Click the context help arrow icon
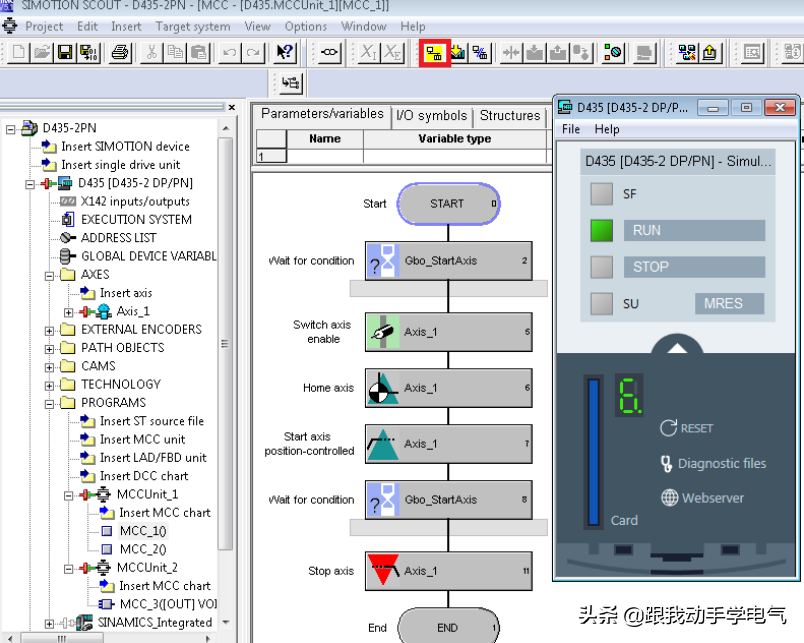The height and width of the screenshot is (643, 804). [x=285, y=53]
